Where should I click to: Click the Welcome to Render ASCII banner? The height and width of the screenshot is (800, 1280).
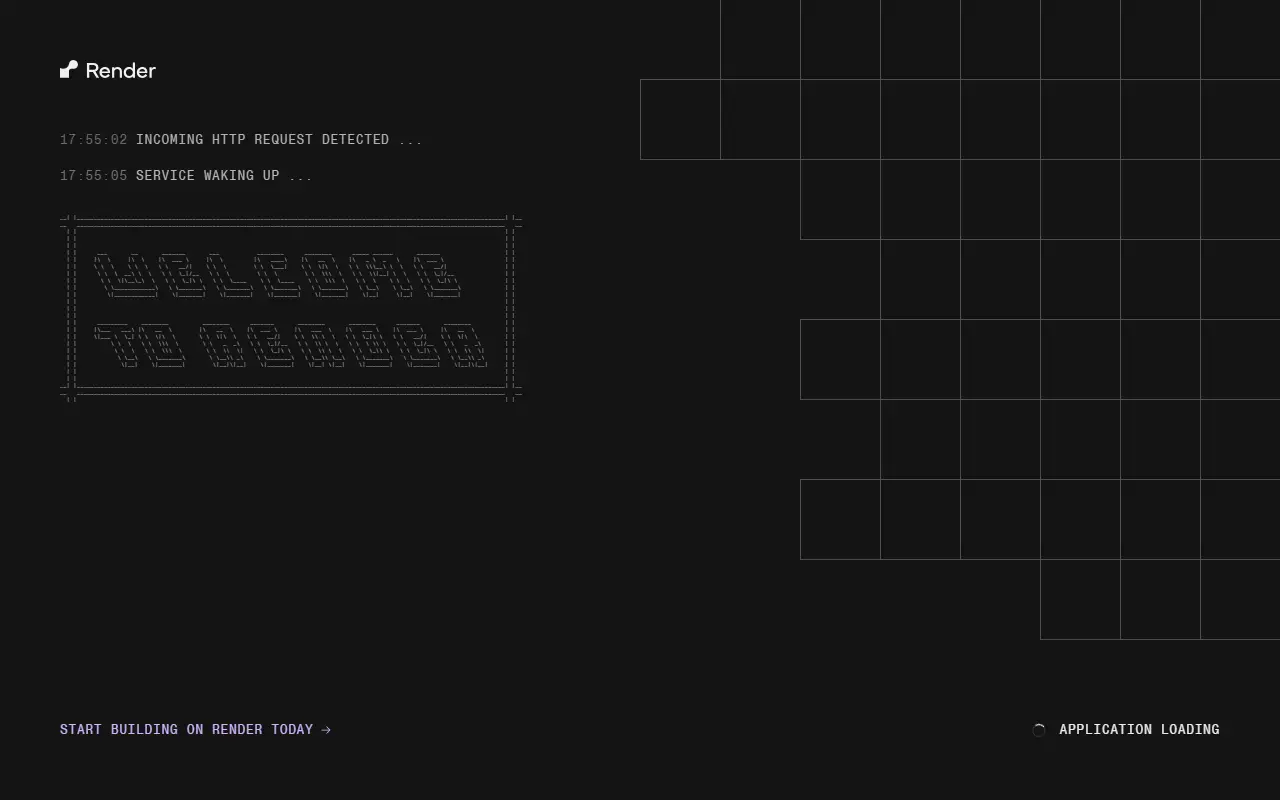(291, 308)
